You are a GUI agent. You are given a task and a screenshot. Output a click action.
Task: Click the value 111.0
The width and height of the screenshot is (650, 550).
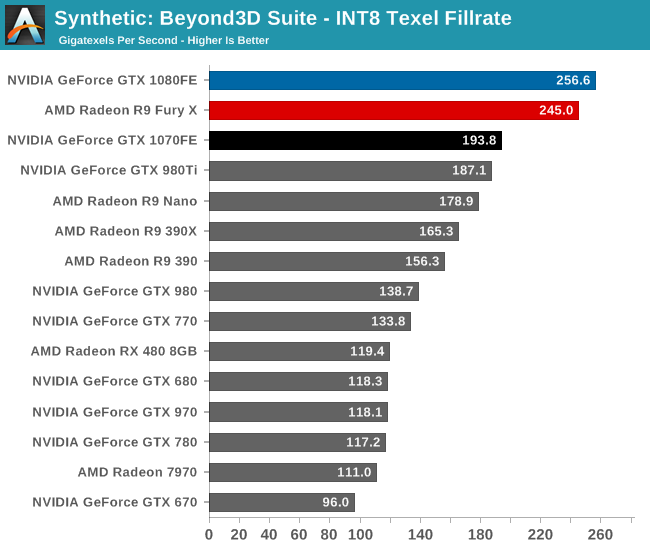(354, 472)
